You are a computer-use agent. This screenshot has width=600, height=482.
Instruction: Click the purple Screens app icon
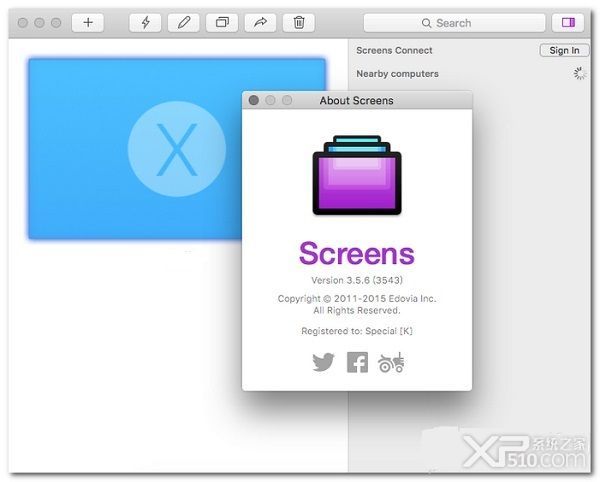coord(357,175)
